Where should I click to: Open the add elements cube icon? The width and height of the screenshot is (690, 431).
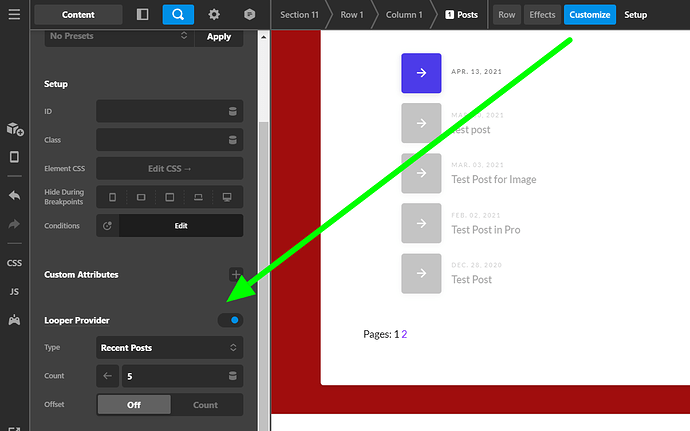click(x=15, y=129)
